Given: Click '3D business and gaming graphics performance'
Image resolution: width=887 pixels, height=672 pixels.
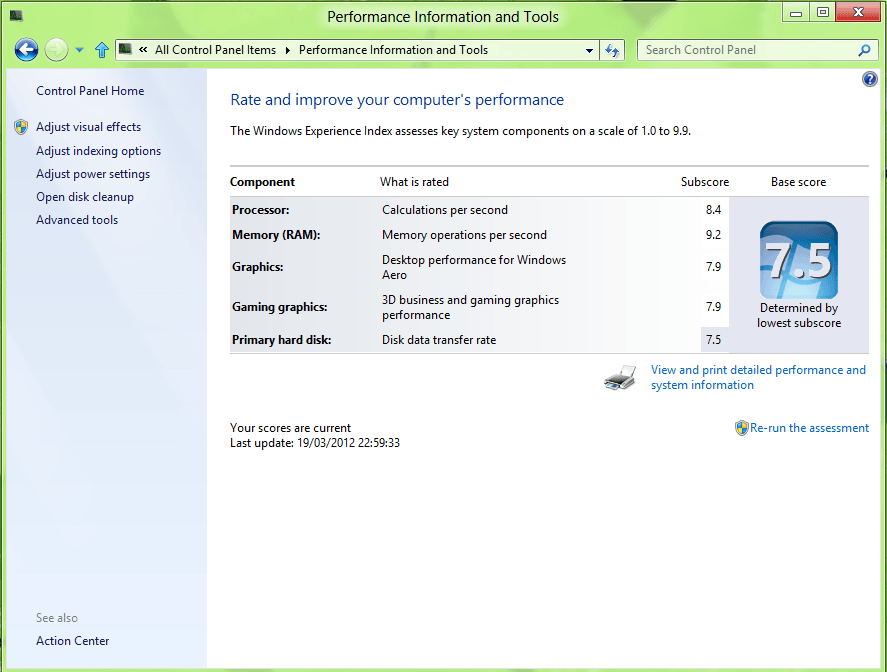Looking at the screenshot, I should pyautogui.click(x=470, y=307).
